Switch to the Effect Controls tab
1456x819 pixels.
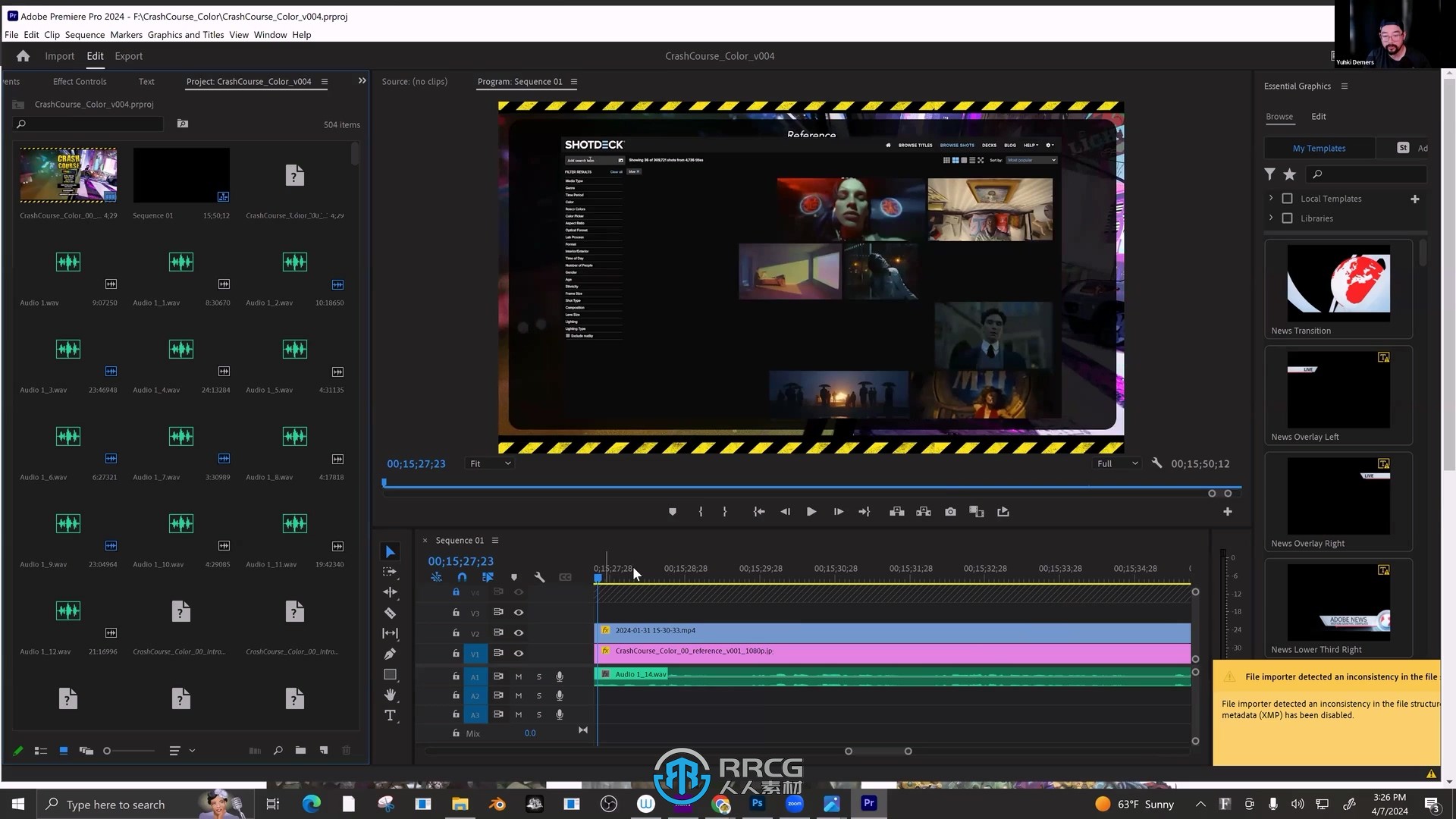[x=80, y=82]
